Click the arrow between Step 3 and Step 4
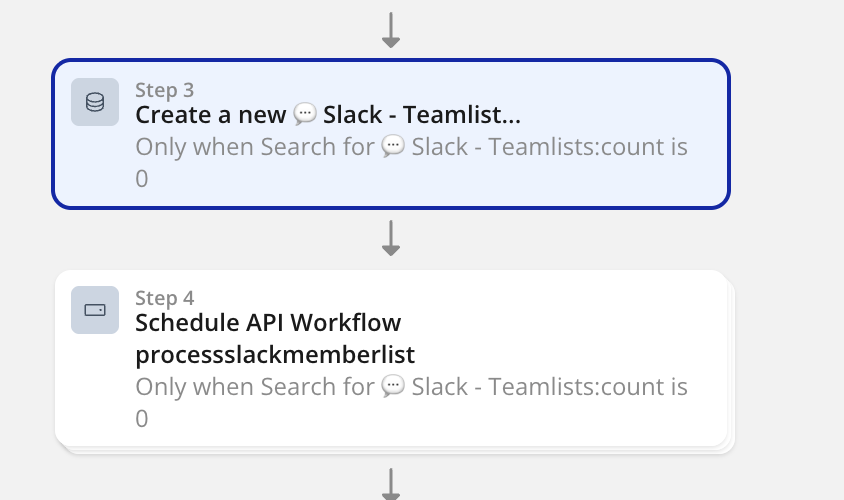The width and height of the screenshot is (844, 500). (391, 238)
